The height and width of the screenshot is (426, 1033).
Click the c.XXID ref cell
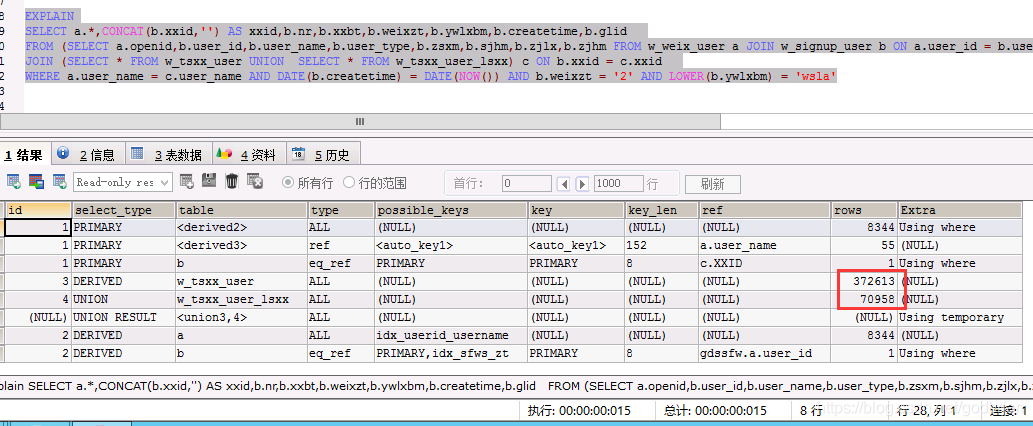coord(764,263)
